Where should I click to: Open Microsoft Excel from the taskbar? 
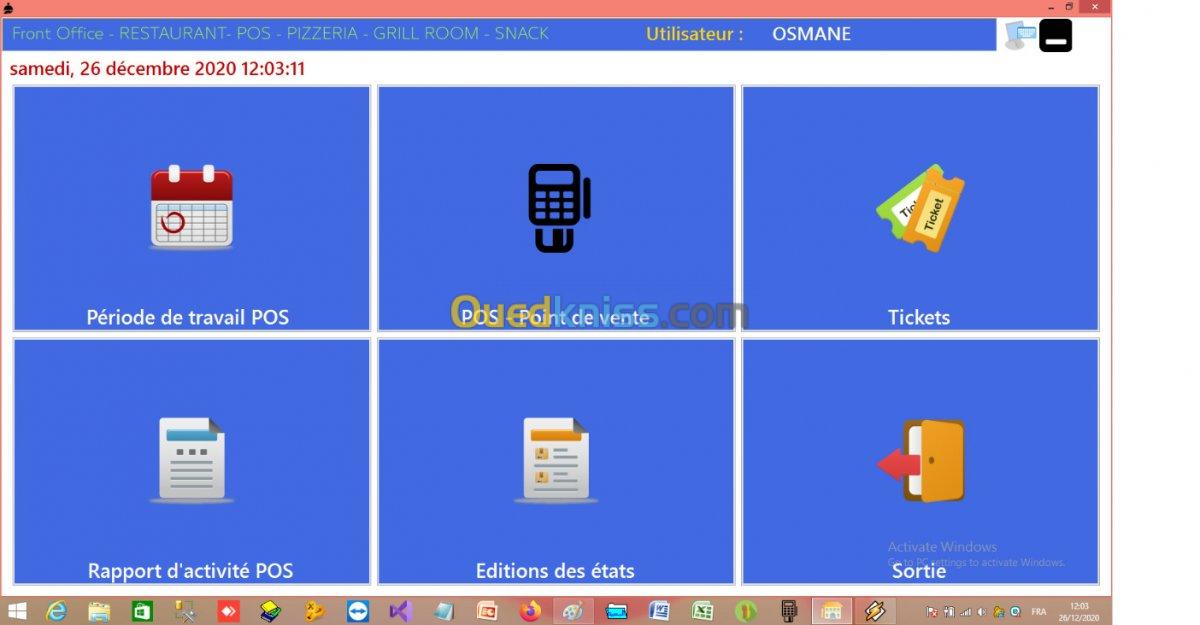703,611
